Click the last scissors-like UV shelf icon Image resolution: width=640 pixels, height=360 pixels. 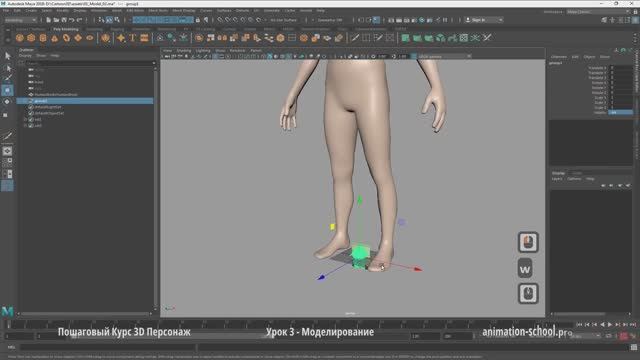click(x=487, y=38)
